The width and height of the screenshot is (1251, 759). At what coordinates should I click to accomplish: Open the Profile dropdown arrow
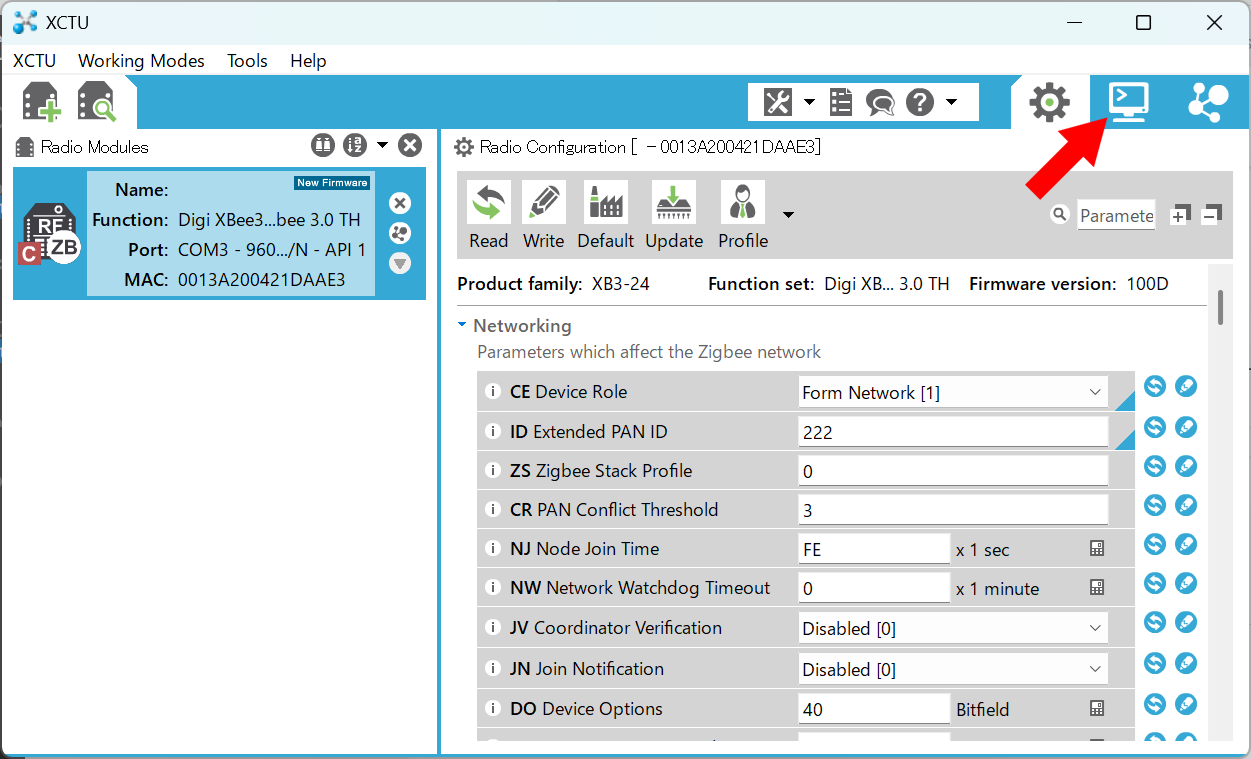click(x=789, y=215)
